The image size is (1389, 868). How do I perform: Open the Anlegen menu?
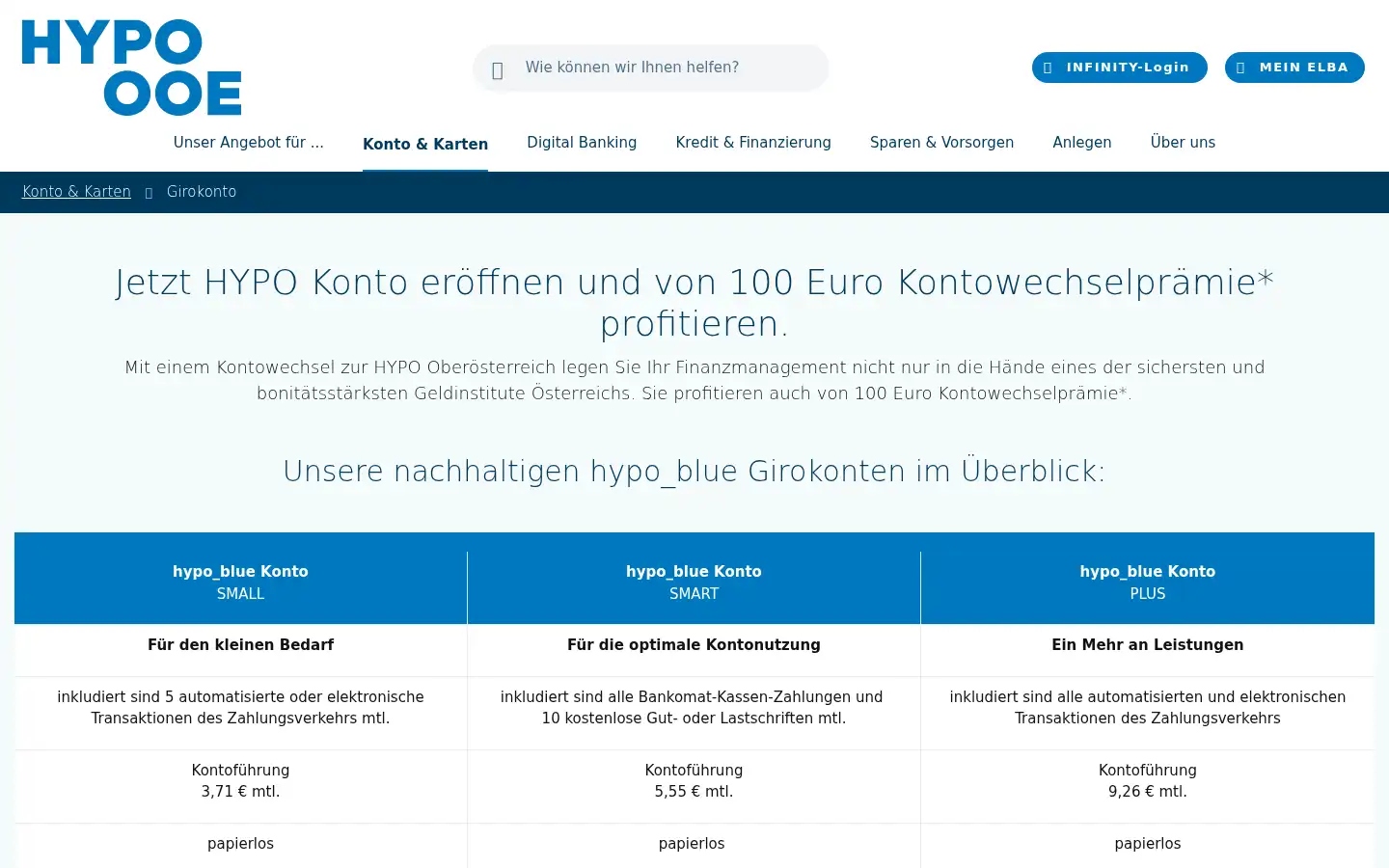pyautogui.click(x=1082, y=143)
